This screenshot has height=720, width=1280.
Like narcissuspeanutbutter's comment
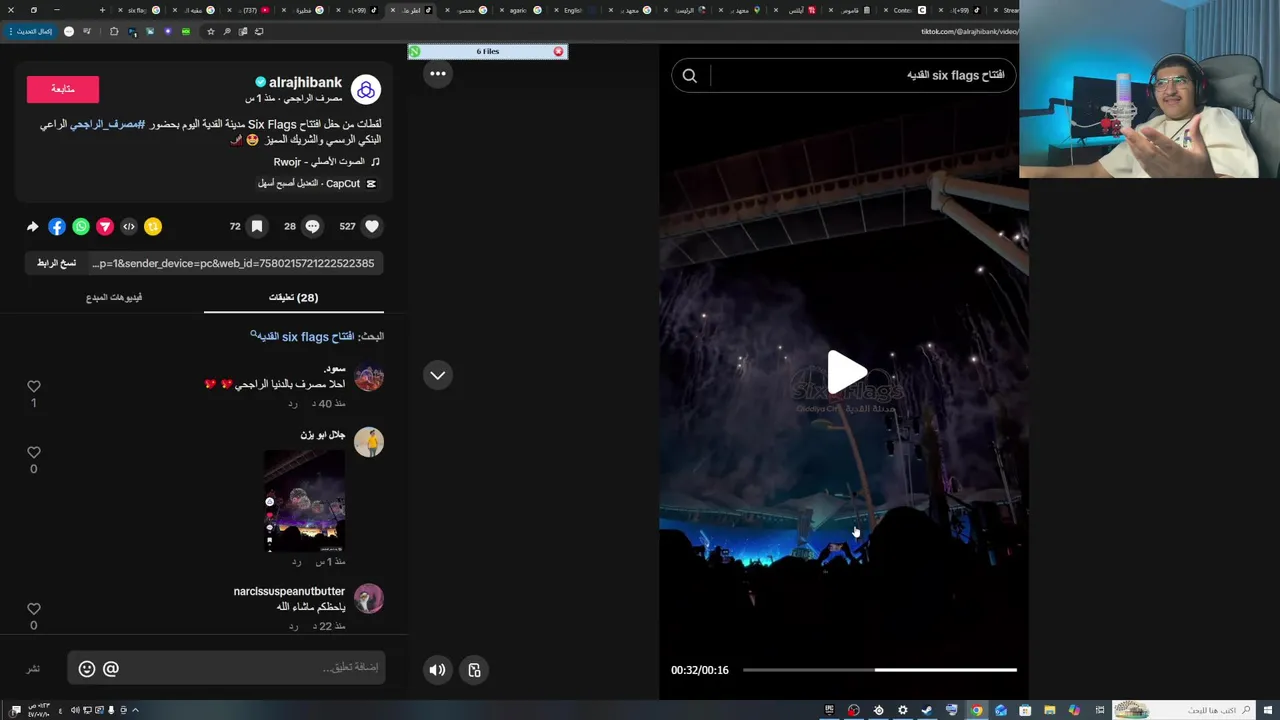pyautogui.click(x=33, y=608)
